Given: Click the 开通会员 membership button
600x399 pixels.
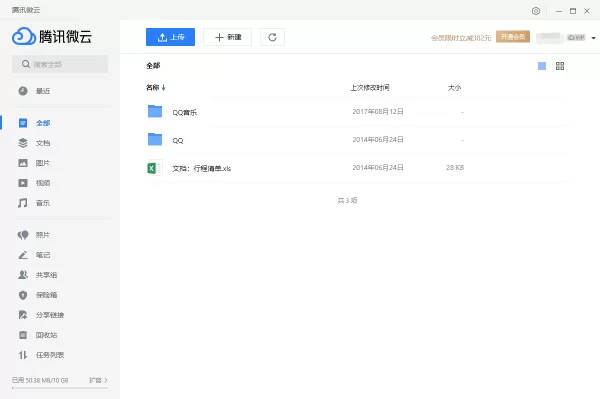Looking at the screenshot, I should (x=513, y=37).
